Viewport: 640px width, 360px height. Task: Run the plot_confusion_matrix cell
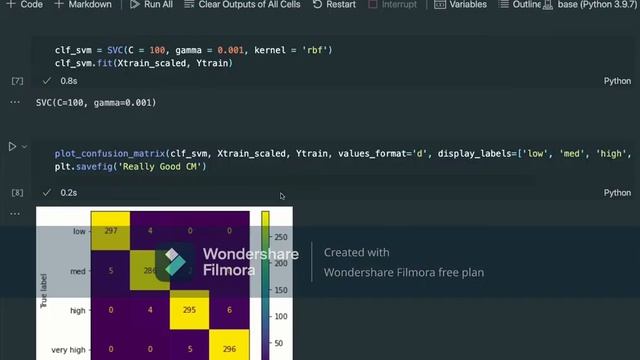tap(12, 147)
